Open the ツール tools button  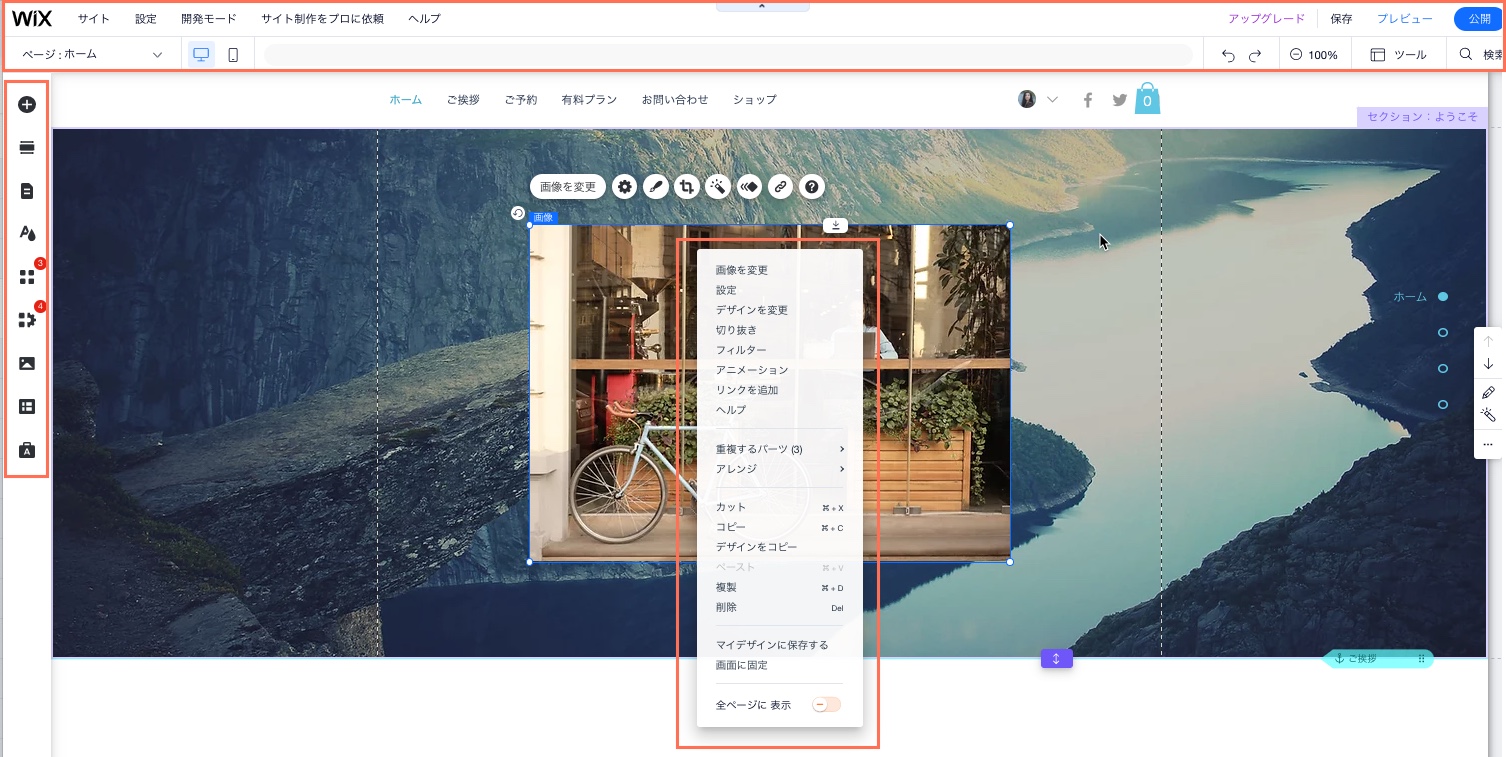click(x=1399, y=55)
